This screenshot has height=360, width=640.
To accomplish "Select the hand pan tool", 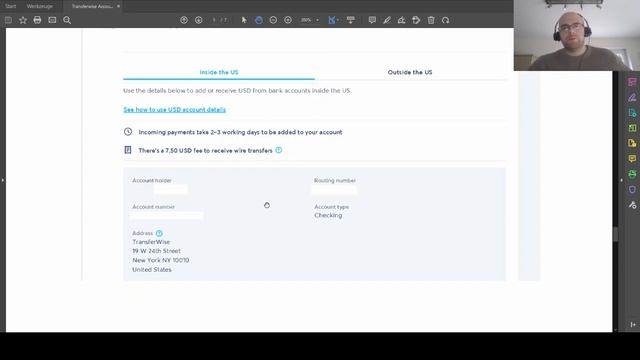I will 259,20.
